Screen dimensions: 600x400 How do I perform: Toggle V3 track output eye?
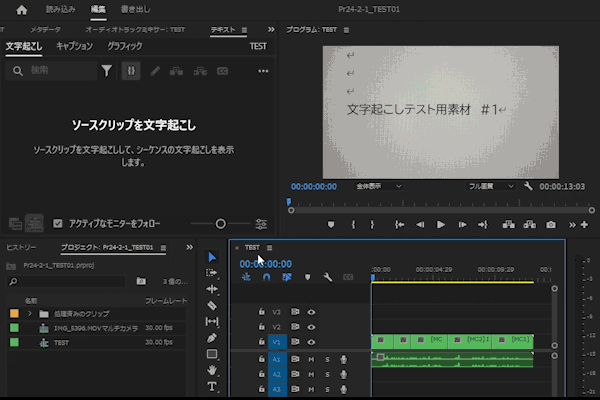[x=311, y=312]
